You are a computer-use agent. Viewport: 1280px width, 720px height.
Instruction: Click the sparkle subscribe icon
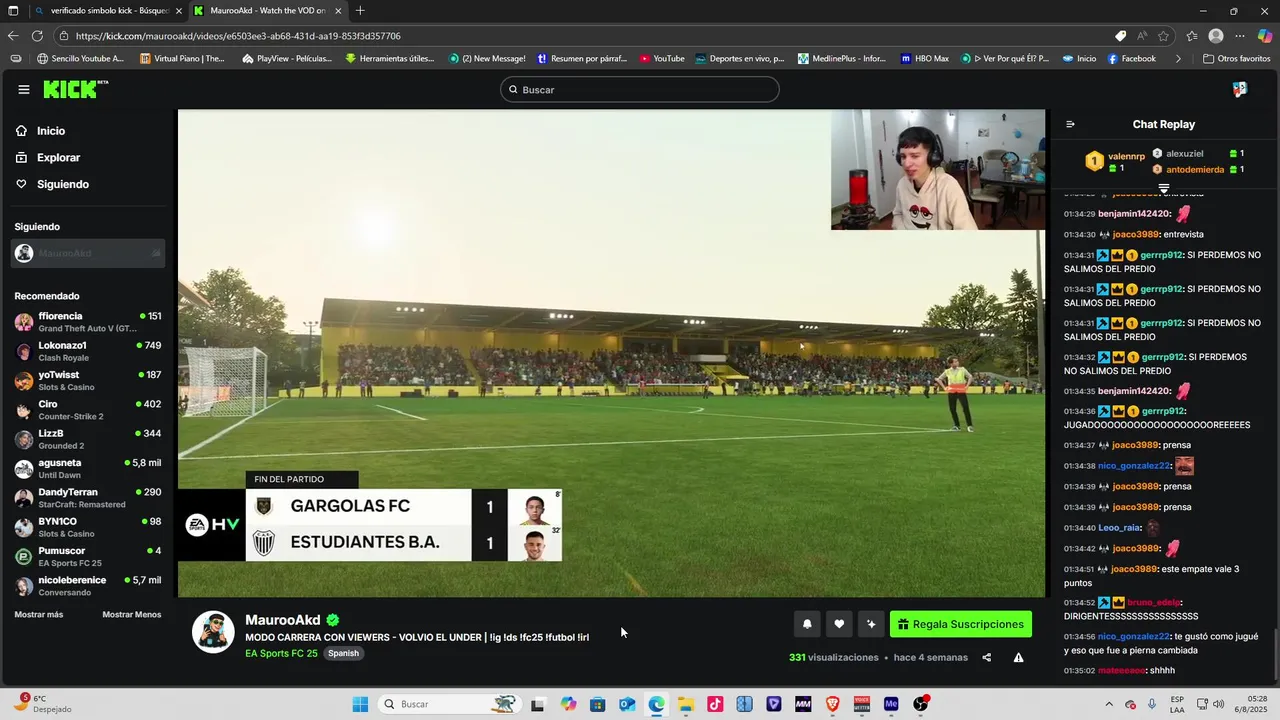point(871,624)
